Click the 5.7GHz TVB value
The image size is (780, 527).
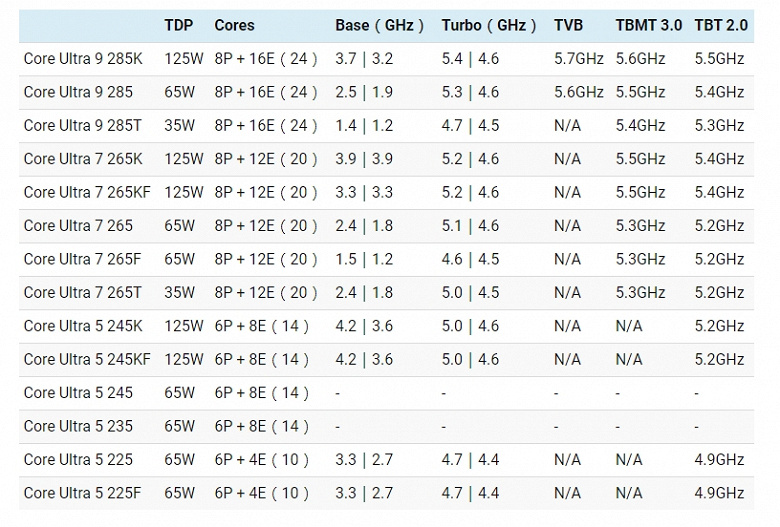coord(579,59)
